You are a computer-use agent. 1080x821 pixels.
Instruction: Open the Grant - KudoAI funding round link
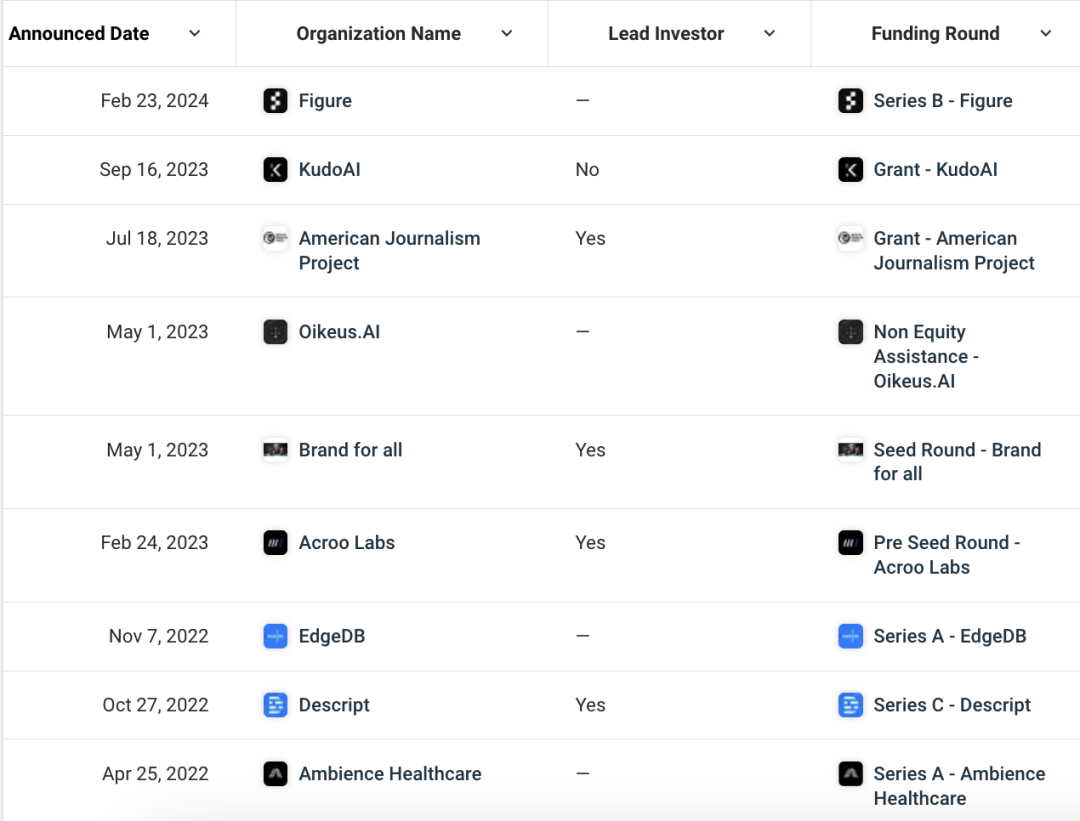pyautogui.click(x=935, y=170)
